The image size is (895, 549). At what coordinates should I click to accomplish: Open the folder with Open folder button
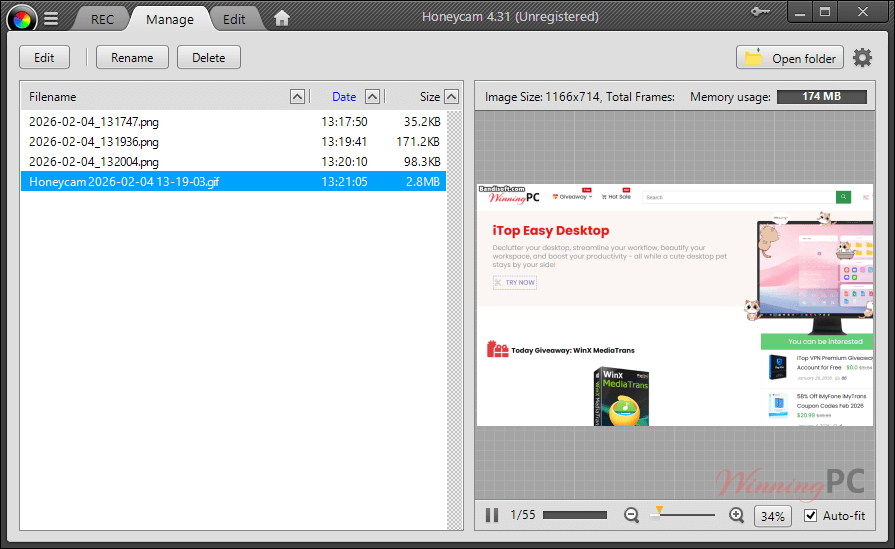coord(789,58)
